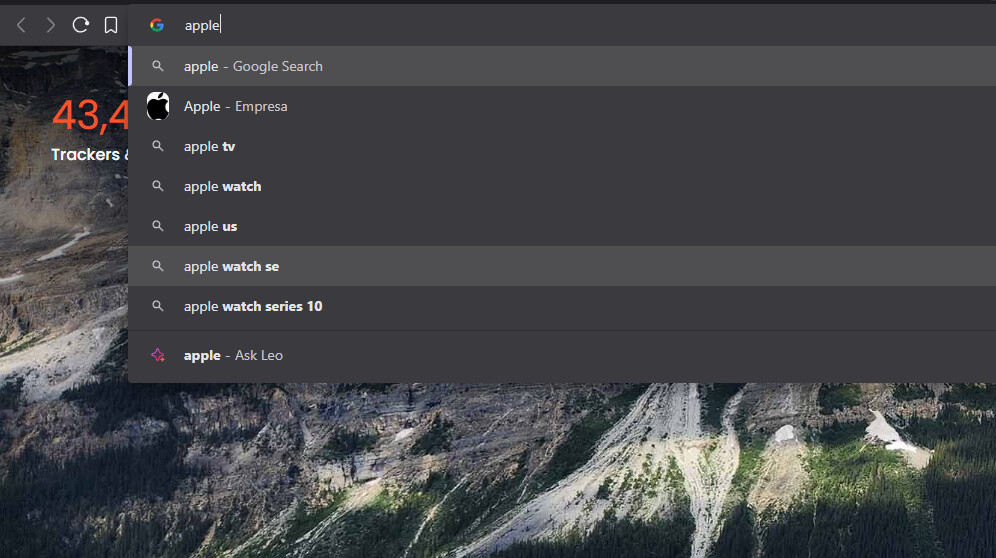Click magnifier icon next to 'apple us'

click(x=158, y=226)
